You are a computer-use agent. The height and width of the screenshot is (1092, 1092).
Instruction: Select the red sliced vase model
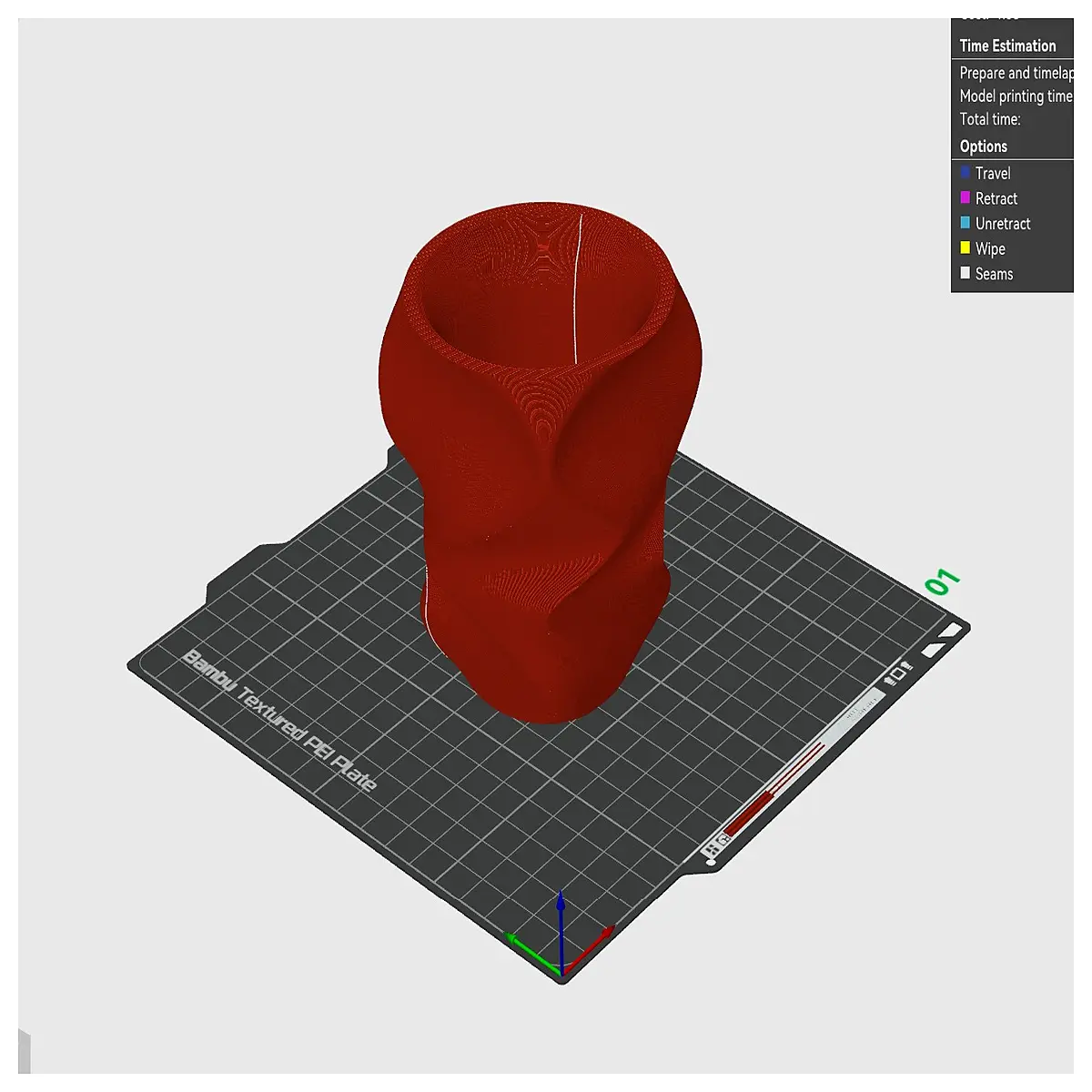tap(541, 464)
